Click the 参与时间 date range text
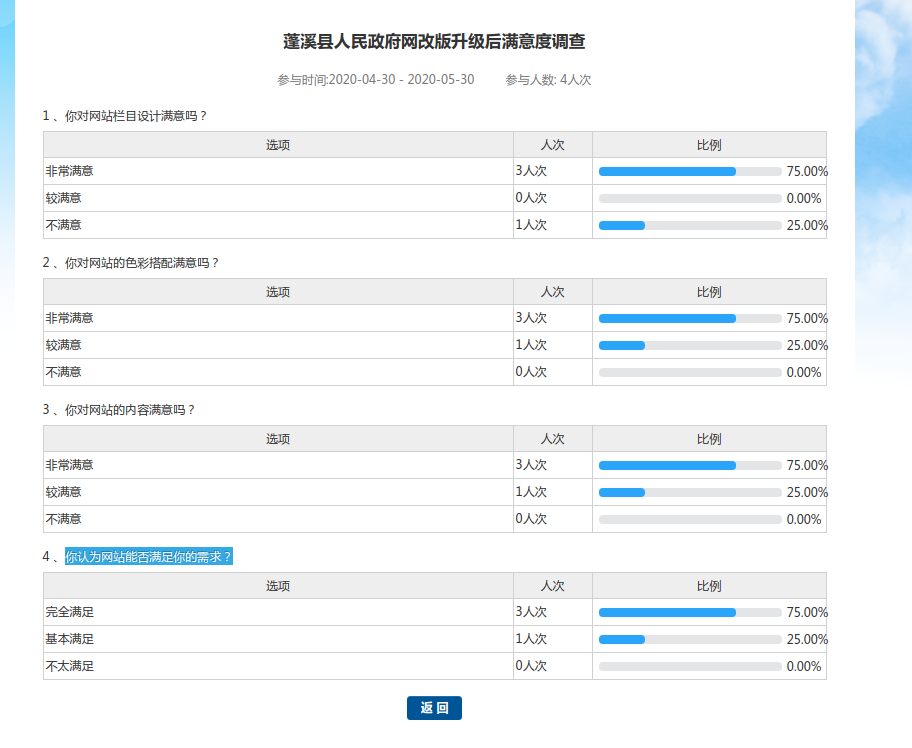Viewport: 912px width, 748px height. pos(376,80)
